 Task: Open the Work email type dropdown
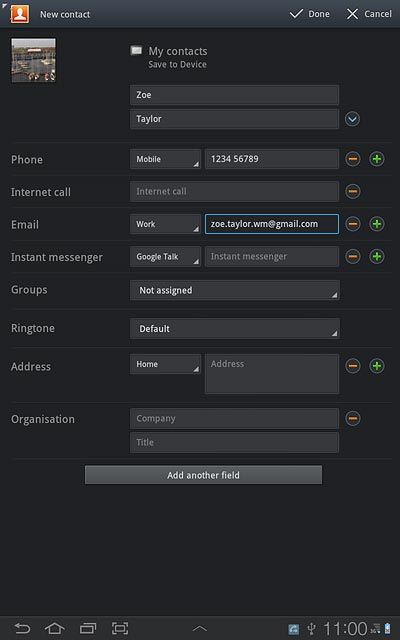[x=165, y=224]
